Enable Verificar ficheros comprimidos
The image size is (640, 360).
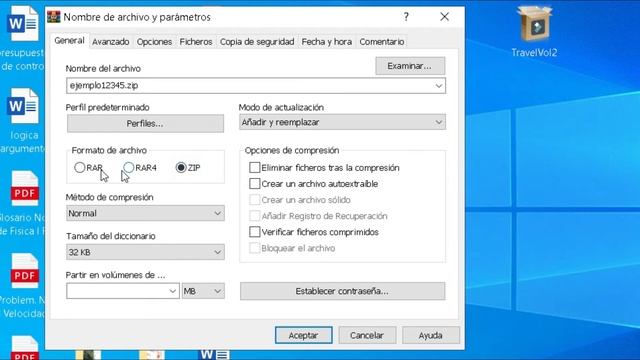(254, 232)
